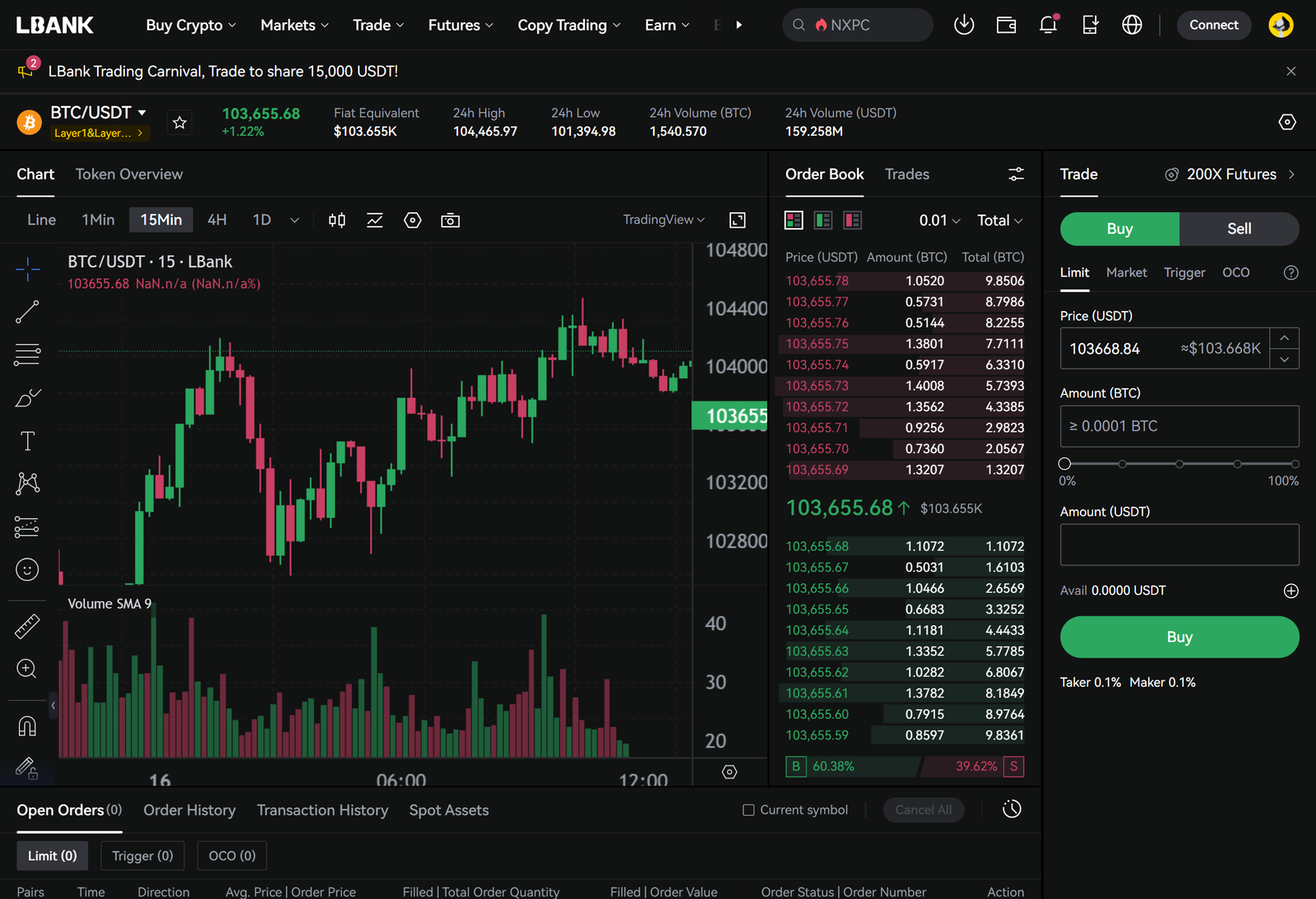Open the notifications bell icon
Viewport: 1316px width, 899px height.
tap(1048, 25)
